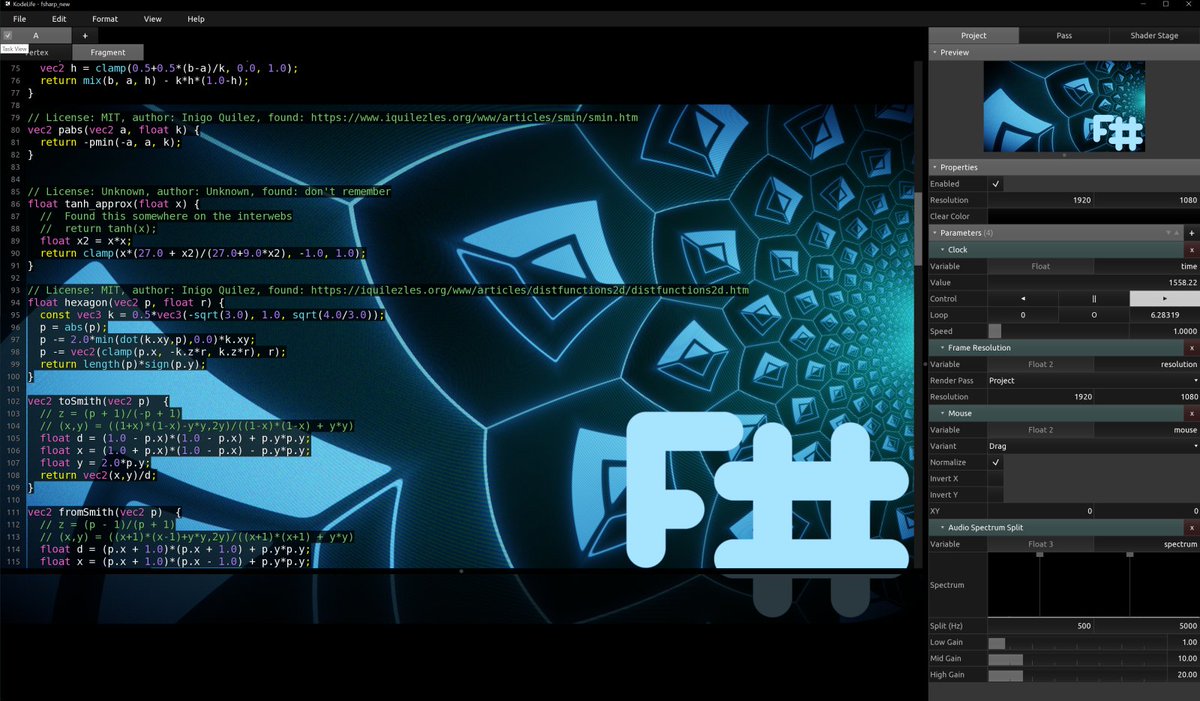Collapse the Audio Spectrum Split group
This screenshot has height=701, width=1200.
940,527
